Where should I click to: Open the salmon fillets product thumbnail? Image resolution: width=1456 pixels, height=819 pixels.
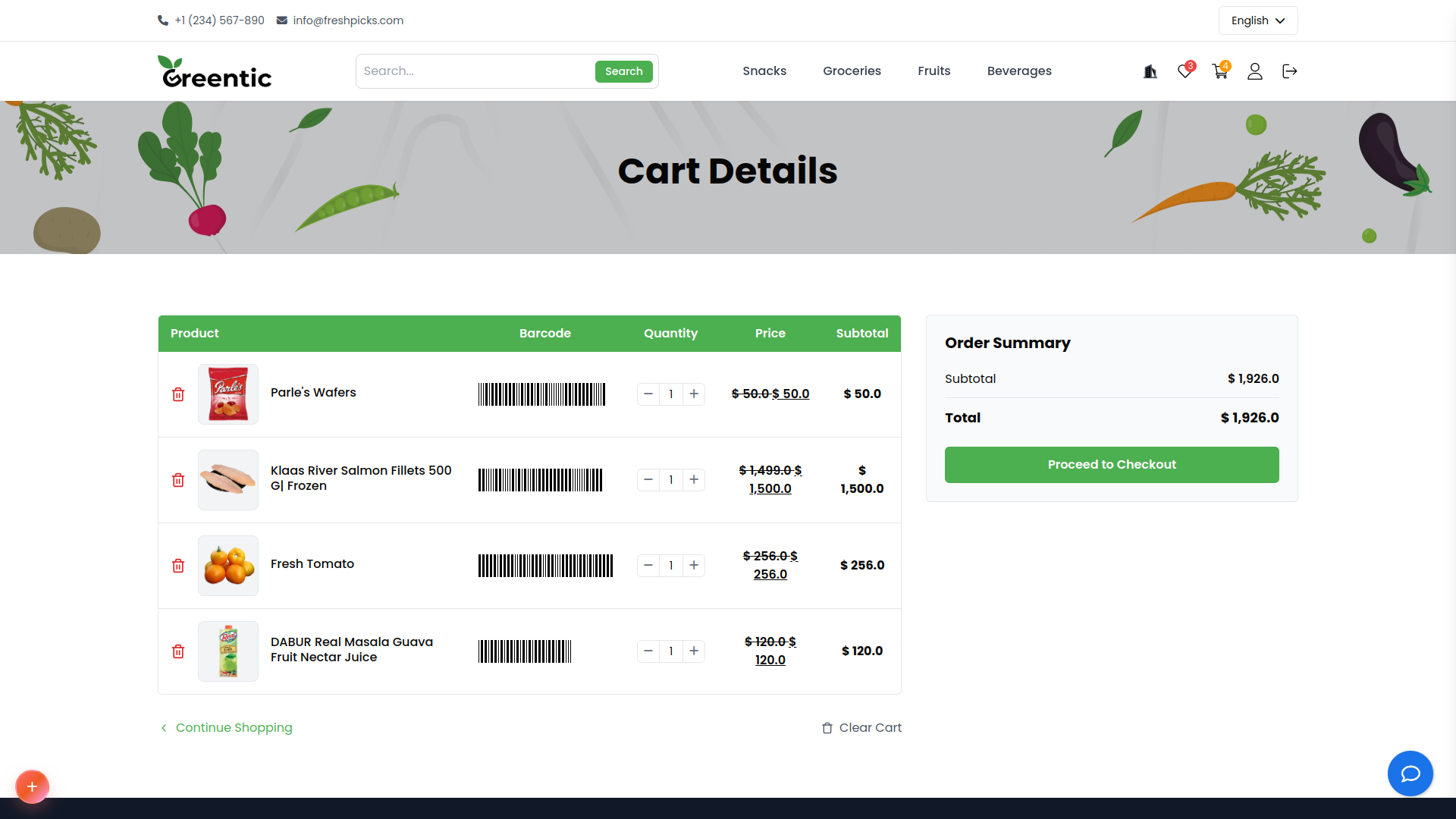(228, 480)
